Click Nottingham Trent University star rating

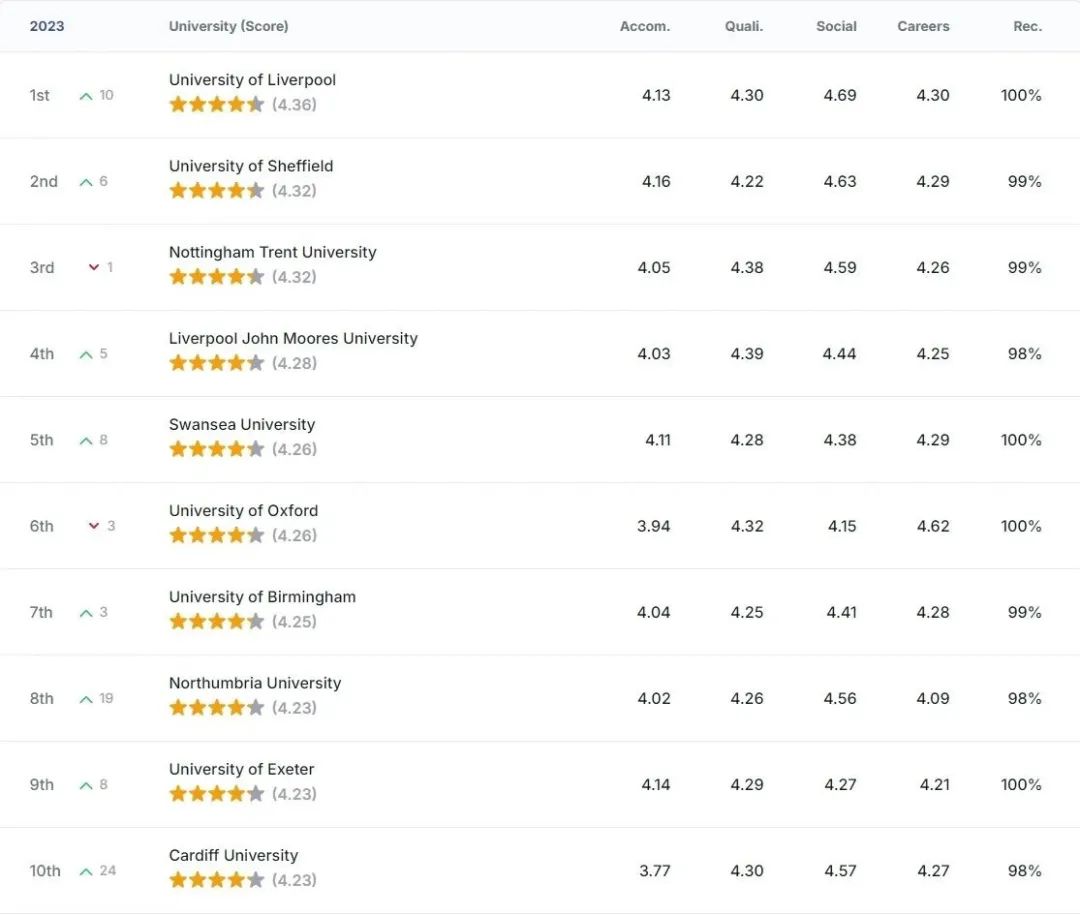pos(216,276)
